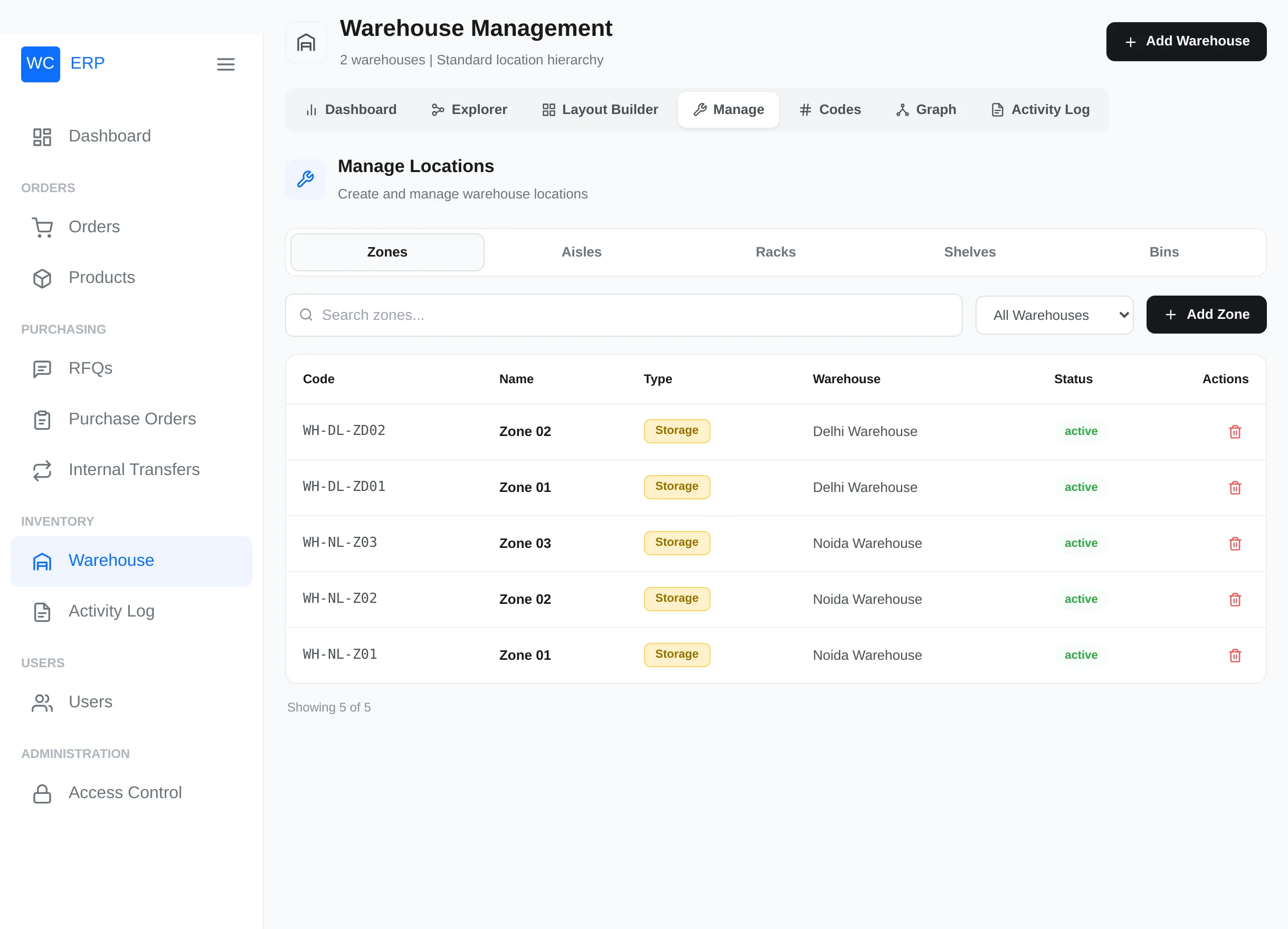Click the ERP brand text
1288x929 pixels.
[88, 63]
